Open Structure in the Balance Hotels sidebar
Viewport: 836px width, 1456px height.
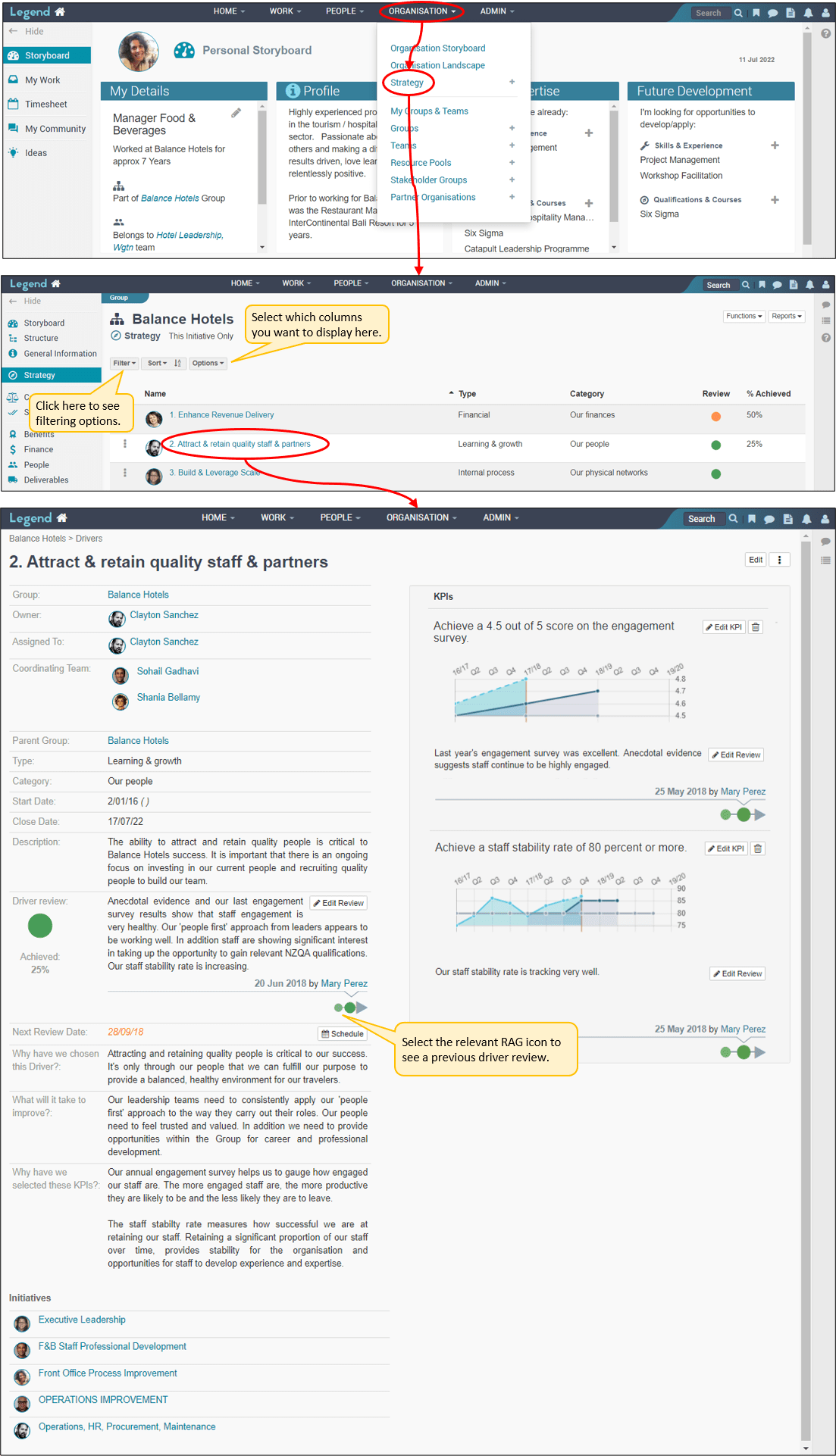[41, 339]
